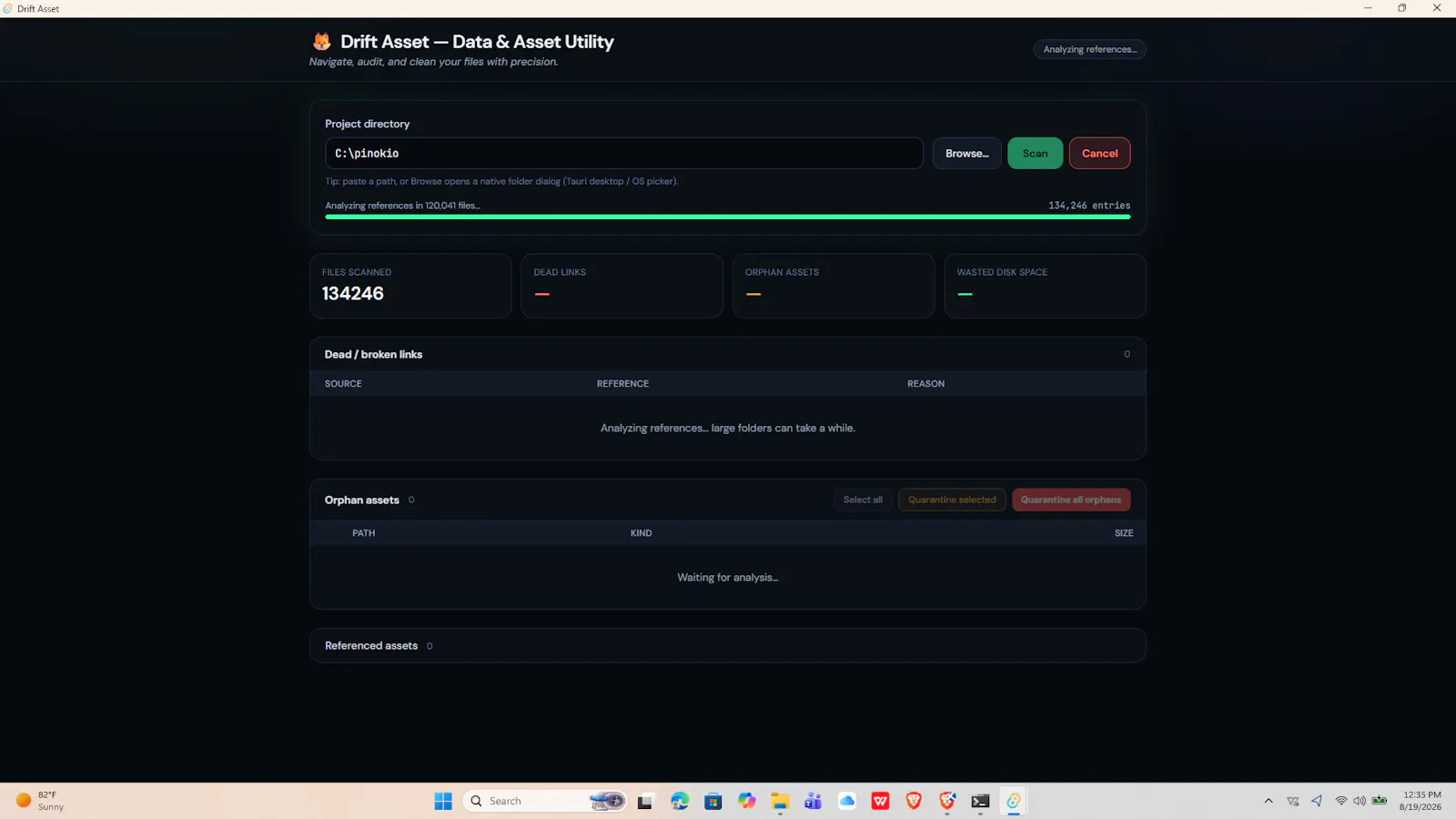Cancel the running scan
This screenshot has height=819, width=1456.
coord(1099,153)
